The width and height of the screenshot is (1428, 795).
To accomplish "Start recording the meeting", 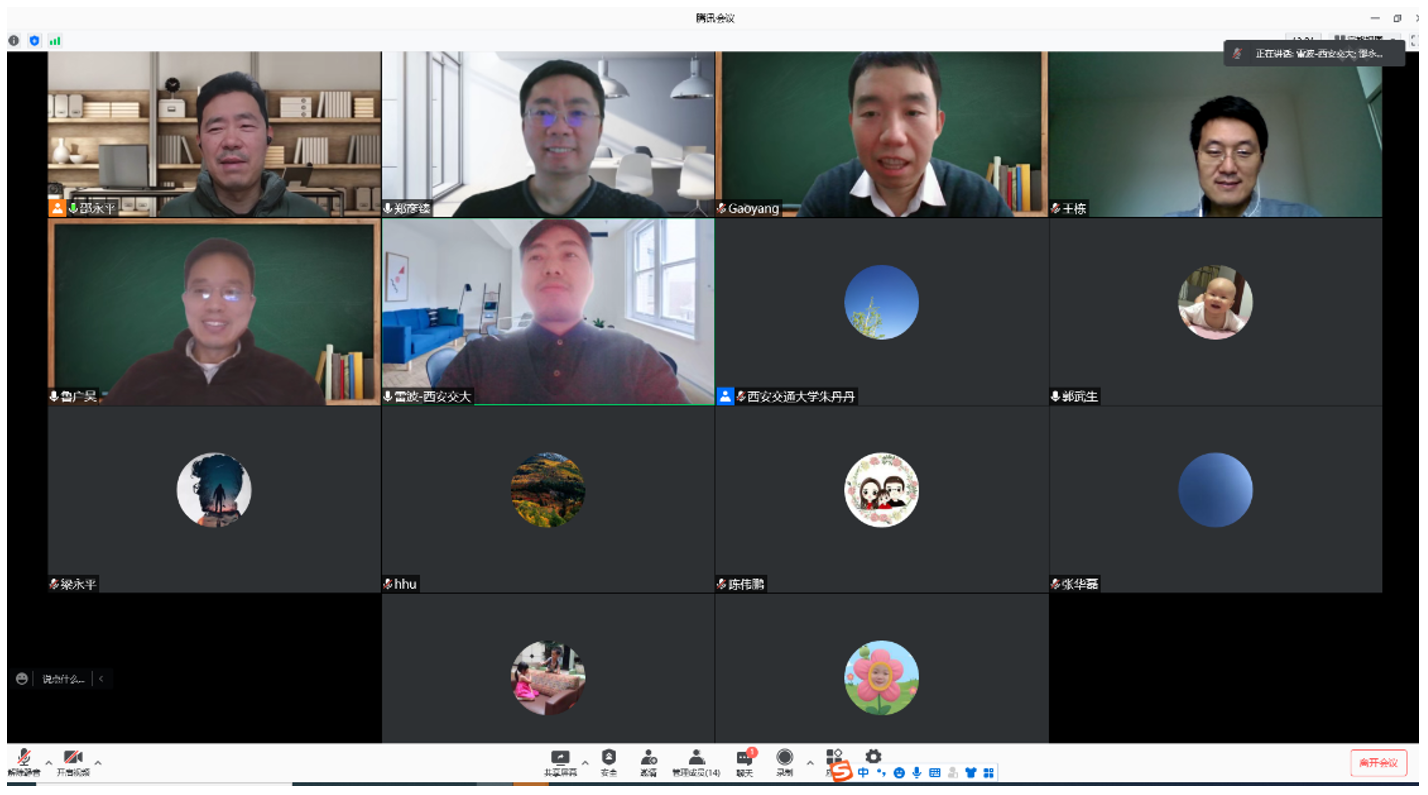I will click(x=785, y=759).
